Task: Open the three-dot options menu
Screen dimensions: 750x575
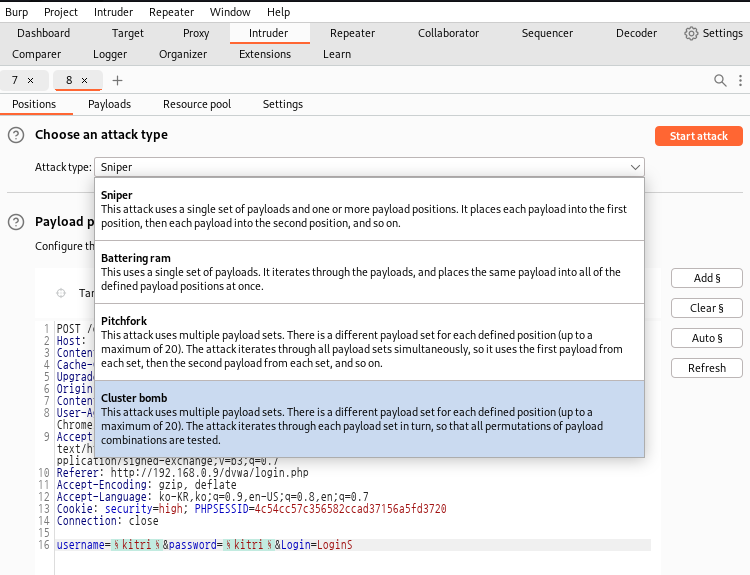Action: [740, 80]
